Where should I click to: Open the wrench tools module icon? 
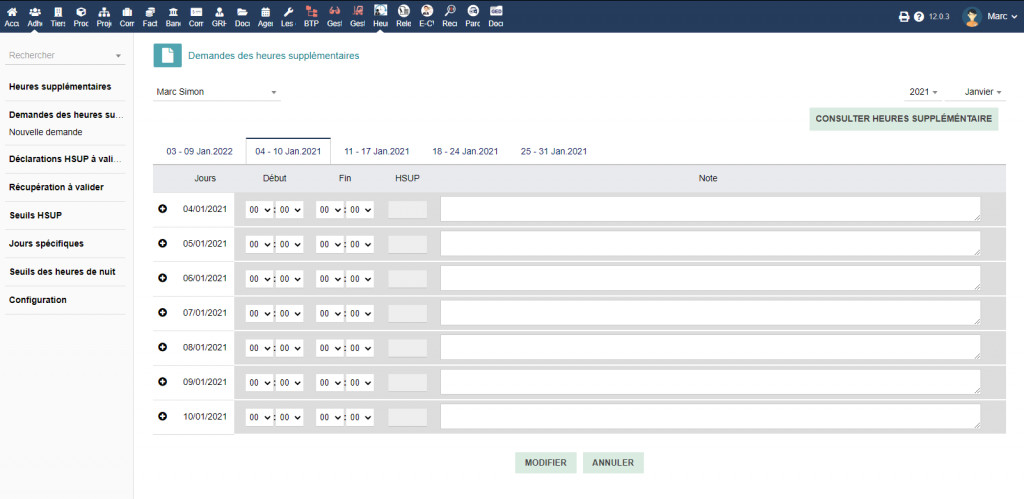tap(288, 12)
